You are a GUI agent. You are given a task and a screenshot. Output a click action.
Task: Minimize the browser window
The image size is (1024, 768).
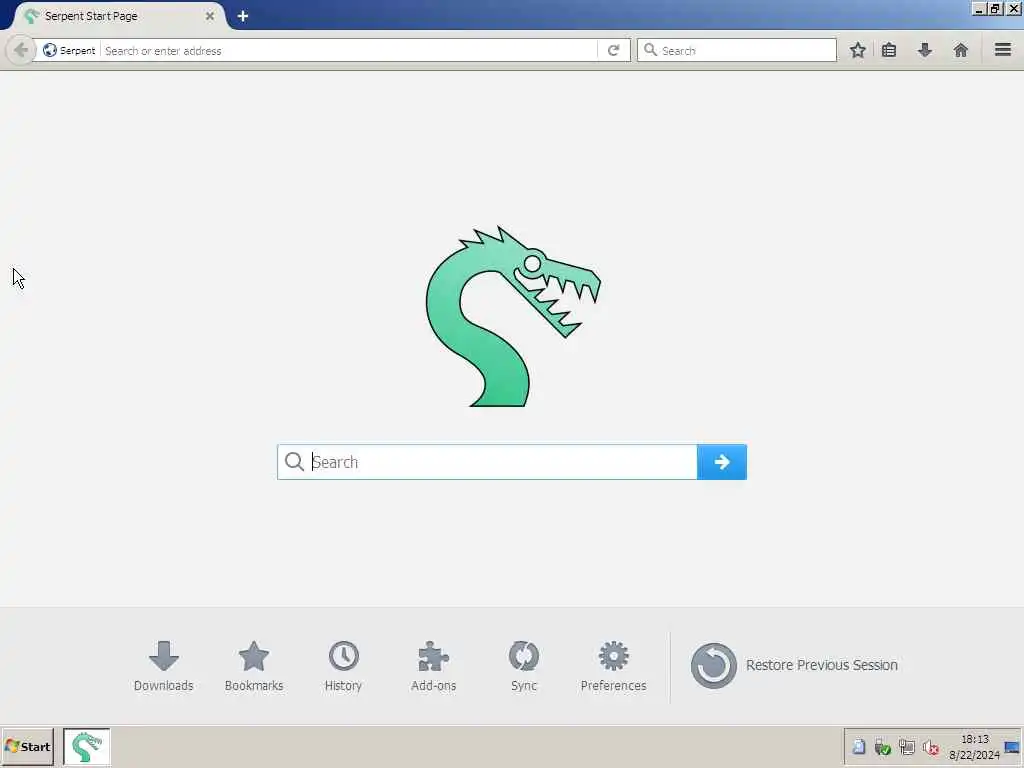[x=979, y=9]
